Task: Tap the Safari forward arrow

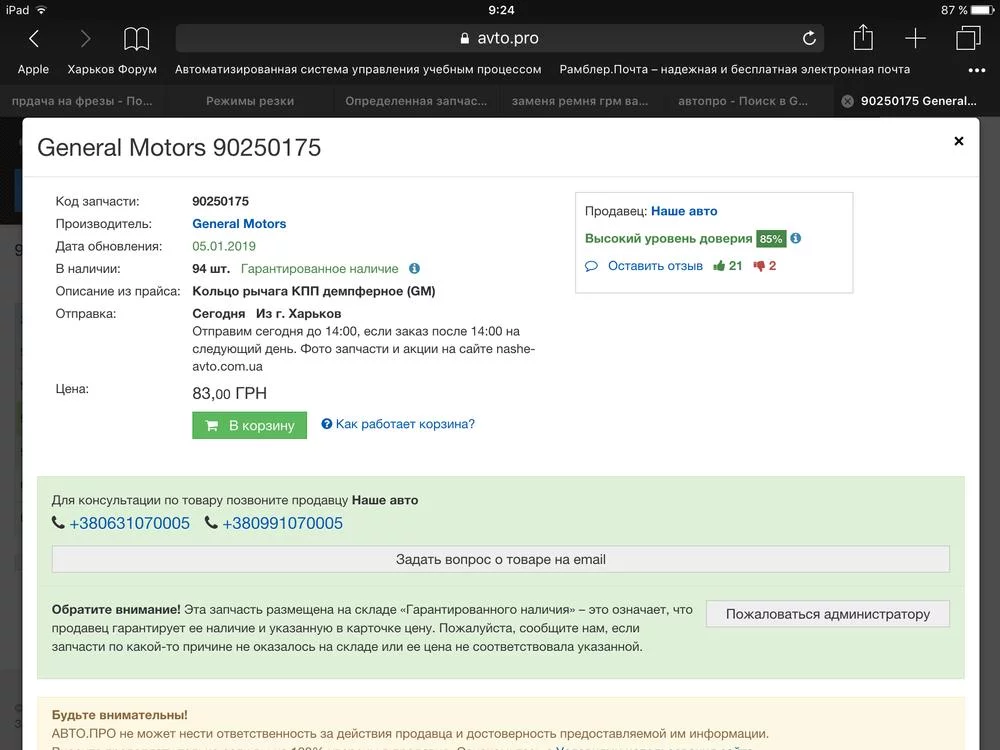Action: pos(85,39)
